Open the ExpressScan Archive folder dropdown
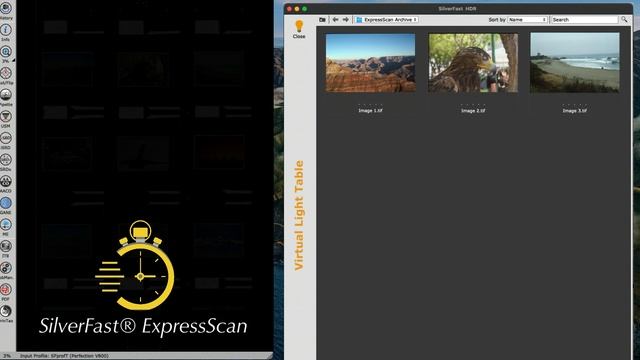The width and height of the screenshot is (640, 360). [387, 20]
